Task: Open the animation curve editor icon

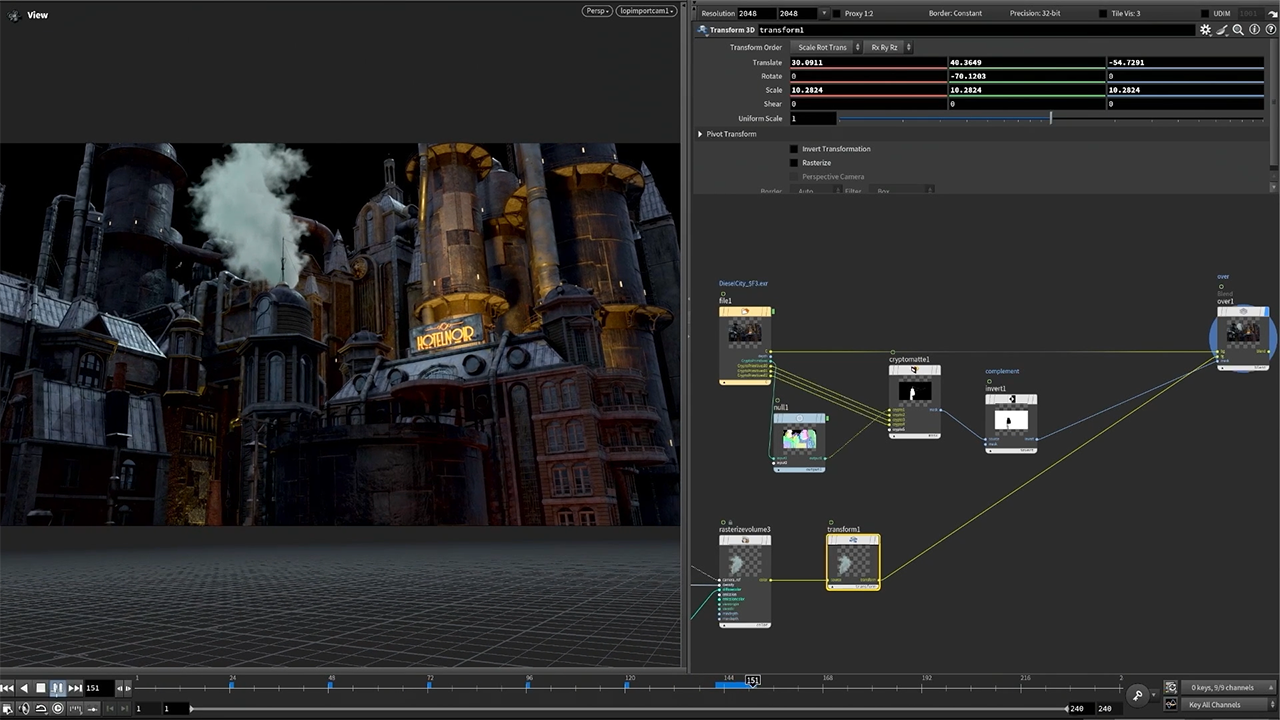Action: coord(1171,705)
